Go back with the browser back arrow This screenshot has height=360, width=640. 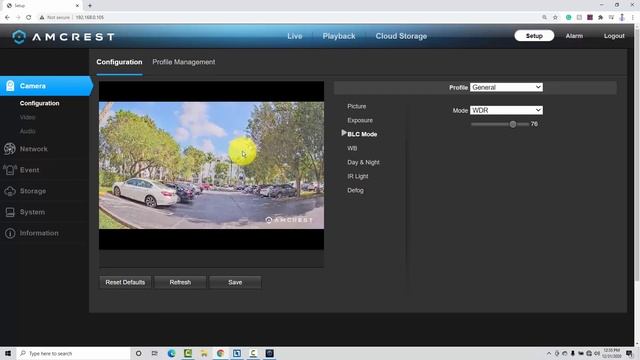(7, 17)
